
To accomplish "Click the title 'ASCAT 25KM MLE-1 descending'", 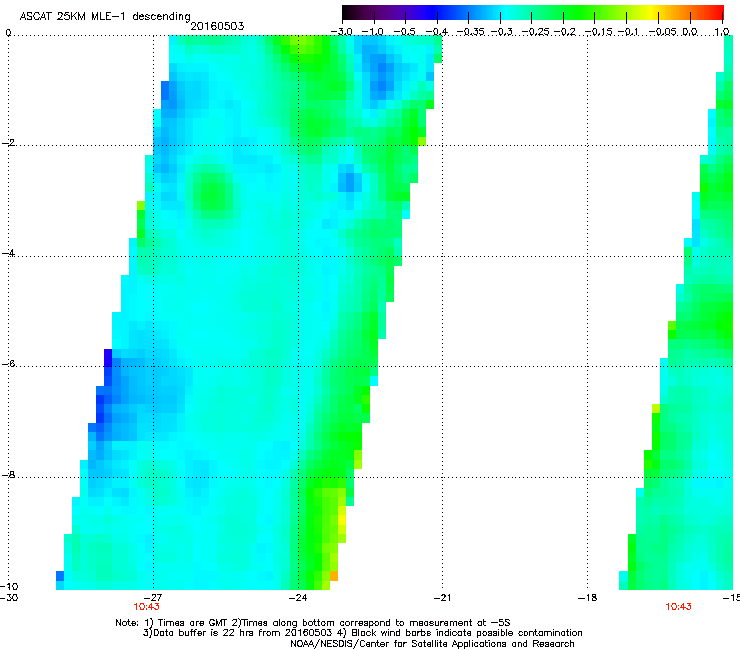I will 105,16.
